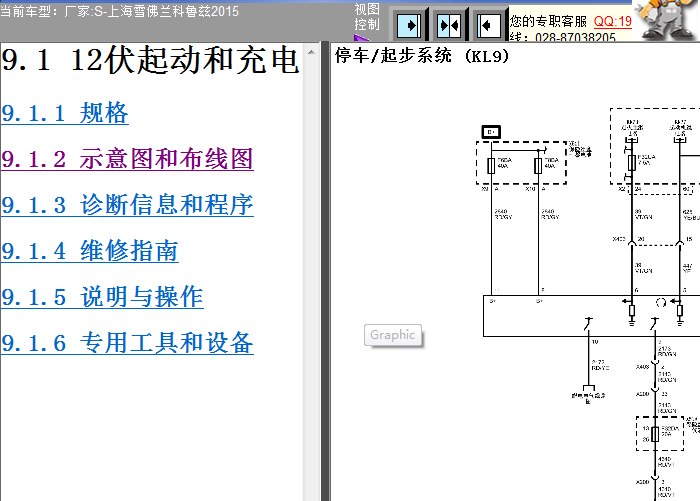Click the 视图控制 label
Viewport: 700px width, 501px height.
tap(367, 17)
